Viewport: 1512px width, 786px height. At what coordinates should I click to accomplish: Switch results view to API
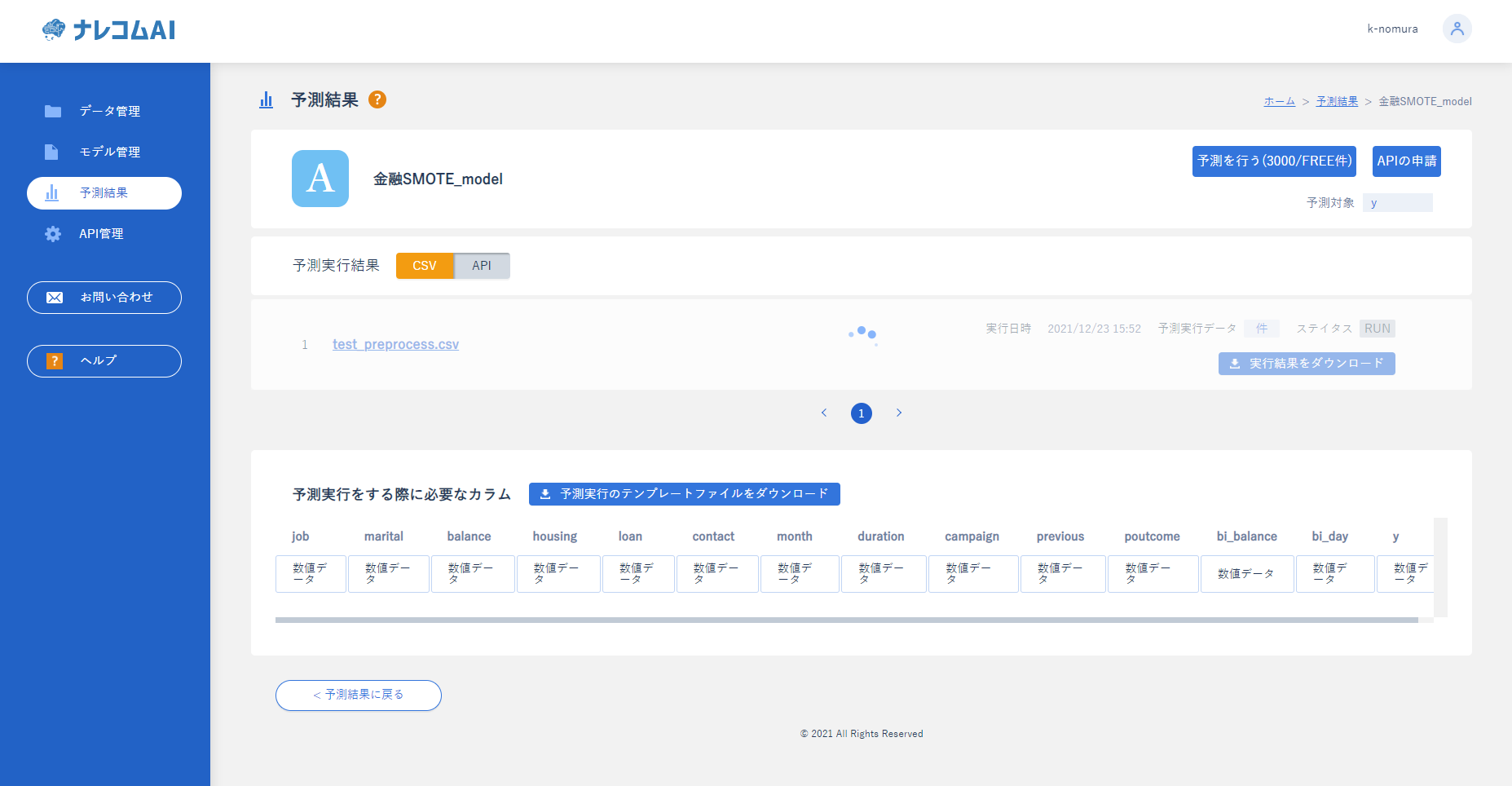(482, 266)
